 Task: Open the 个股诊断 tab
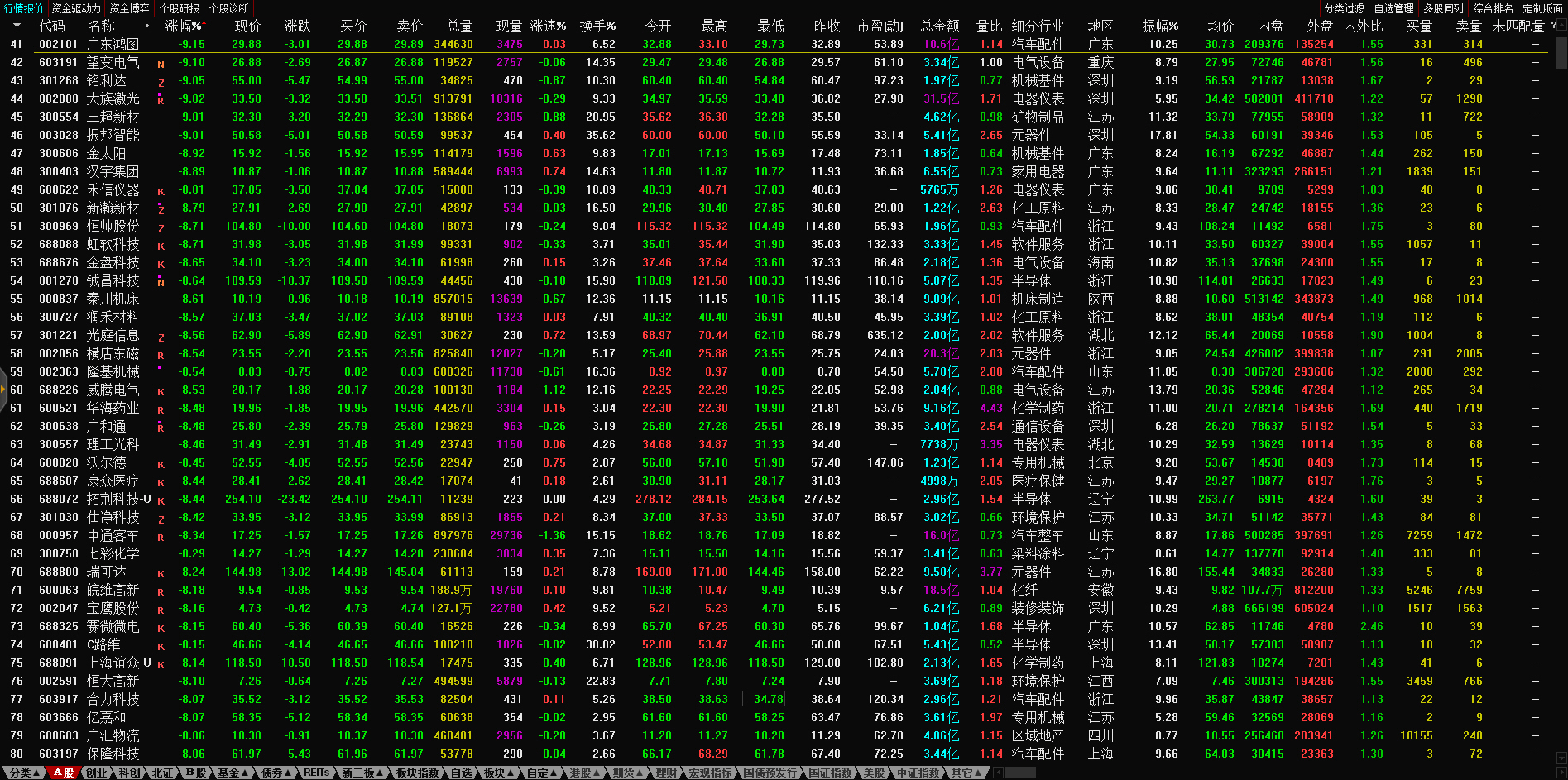pos(228,8)
